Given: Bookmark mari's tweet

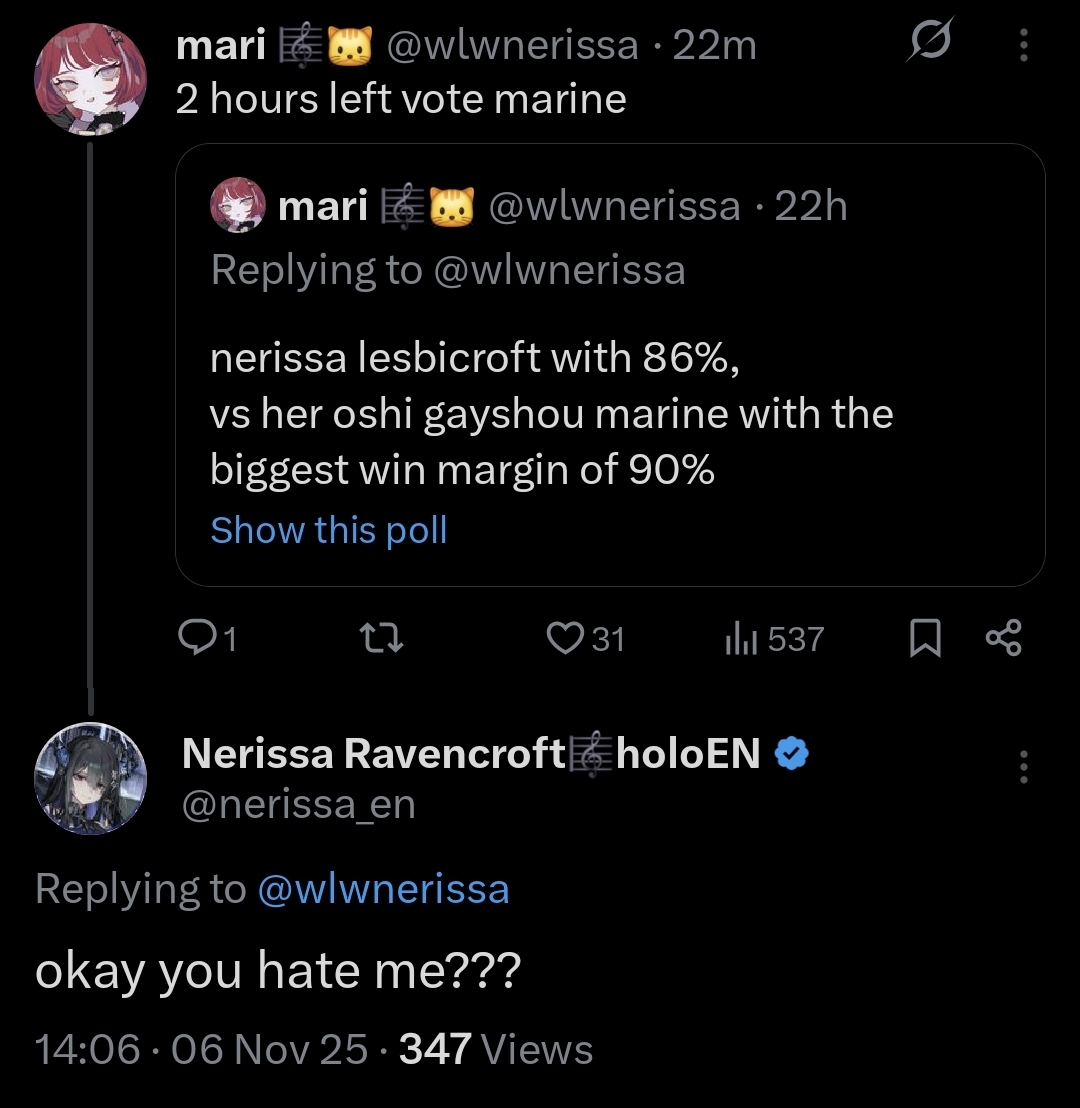Looking at the screenshot, I should [925, 639].
